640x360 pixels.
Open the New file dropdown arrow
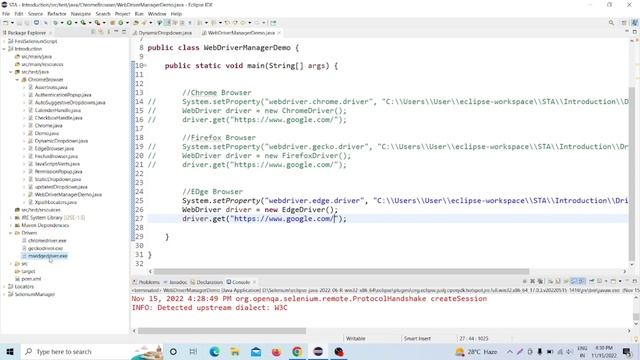pyautogui.click(x=12, y=23)
